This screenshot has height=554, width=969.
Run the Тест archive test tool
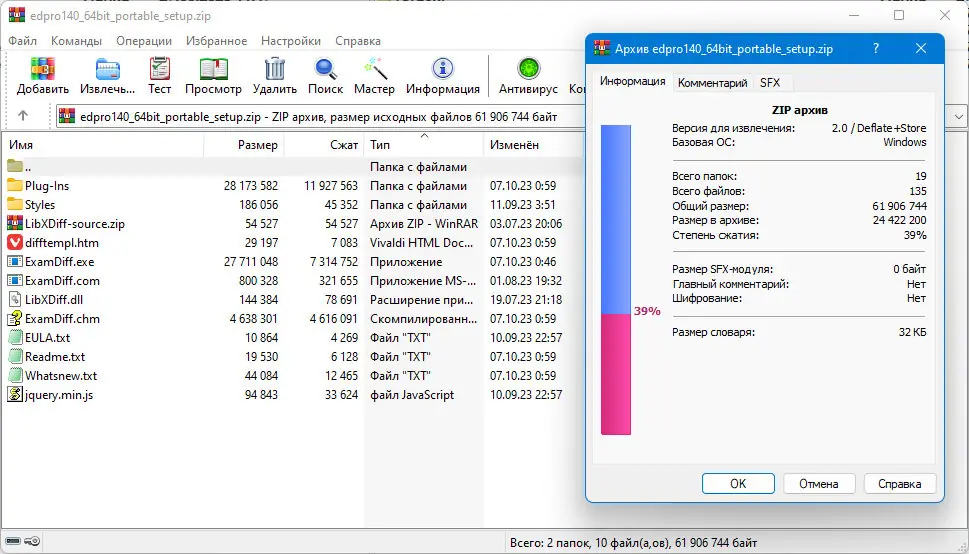pyautogui.click(x=159, y=69)
